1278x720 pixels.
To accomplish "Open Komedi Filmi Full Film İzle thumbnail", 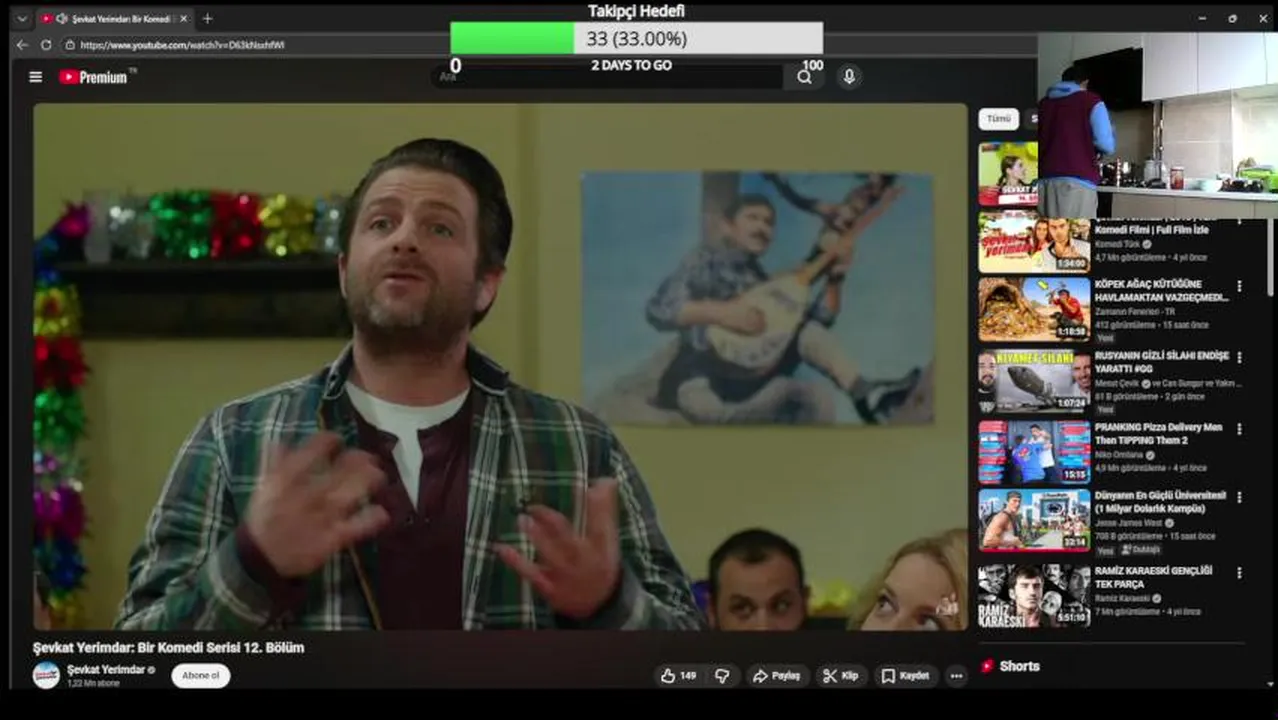I will [x=1034, y=242].
